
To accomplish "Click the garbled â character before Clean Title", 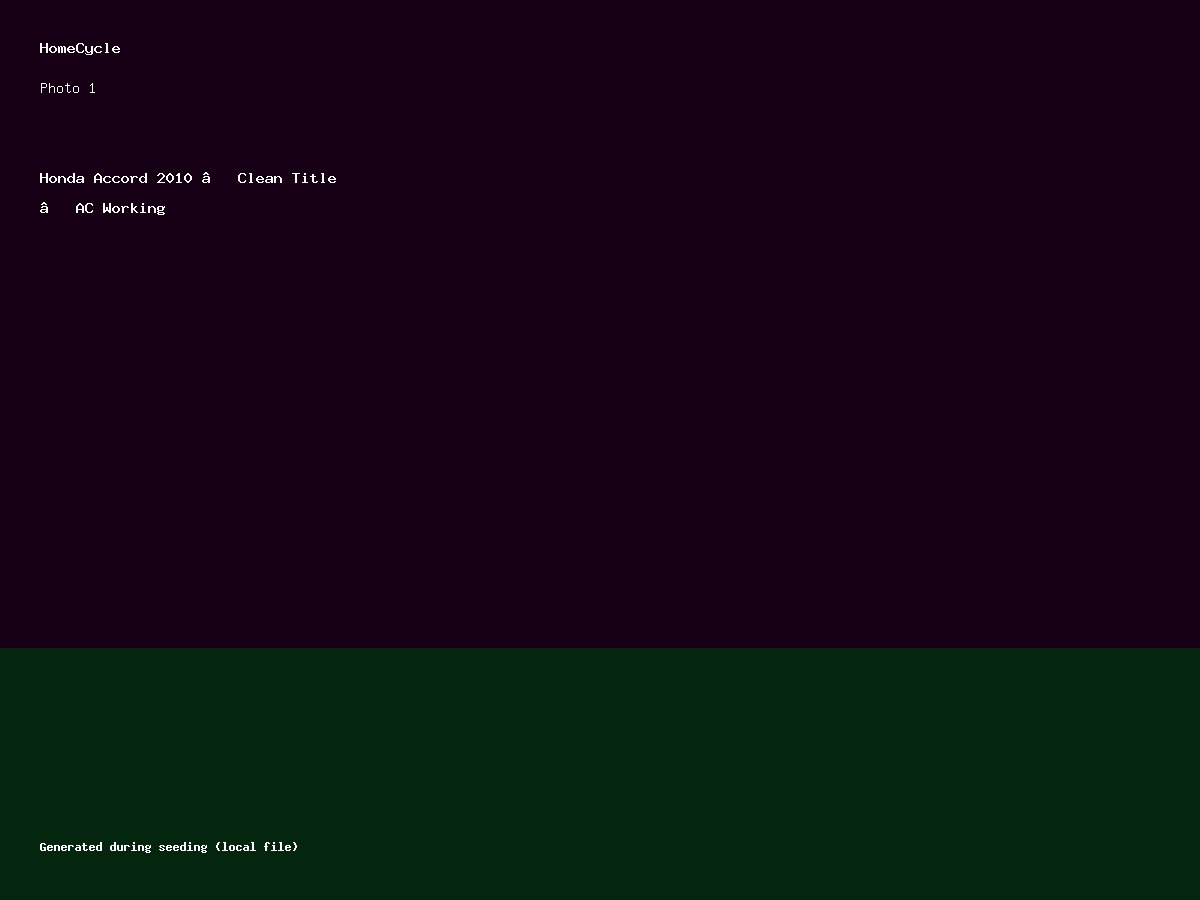I will coord(206,178).
